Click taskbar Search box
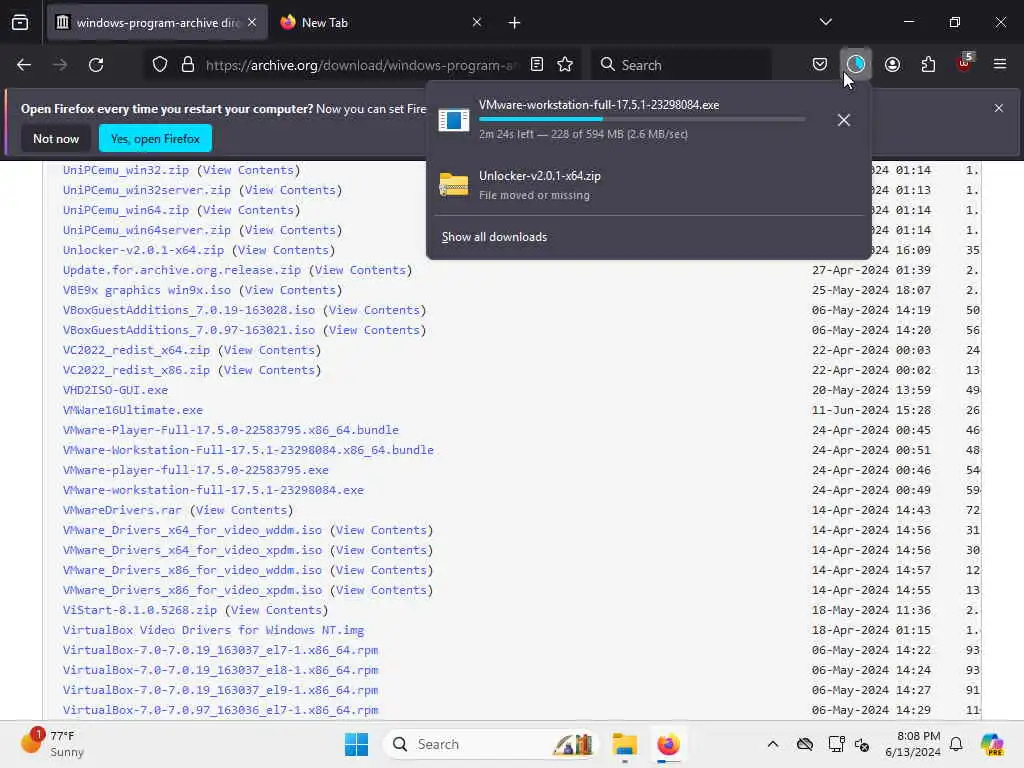 click(x=491, y=744)
